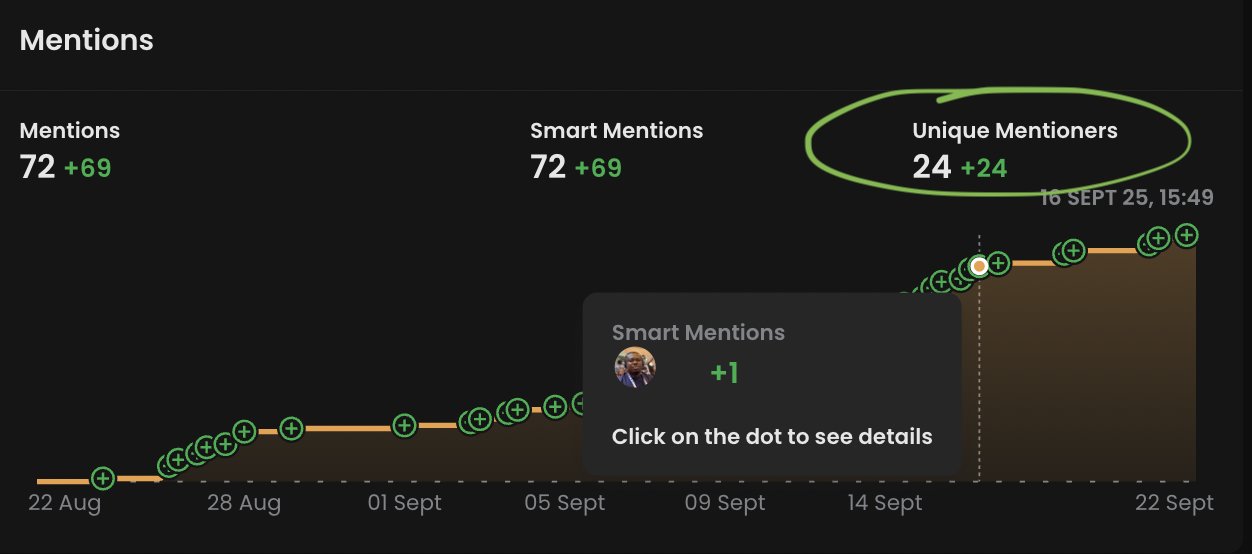Click the lone plus marker between 28 Aug and 01 Sept
This screenshot has height=554, width=1252.
291,428
